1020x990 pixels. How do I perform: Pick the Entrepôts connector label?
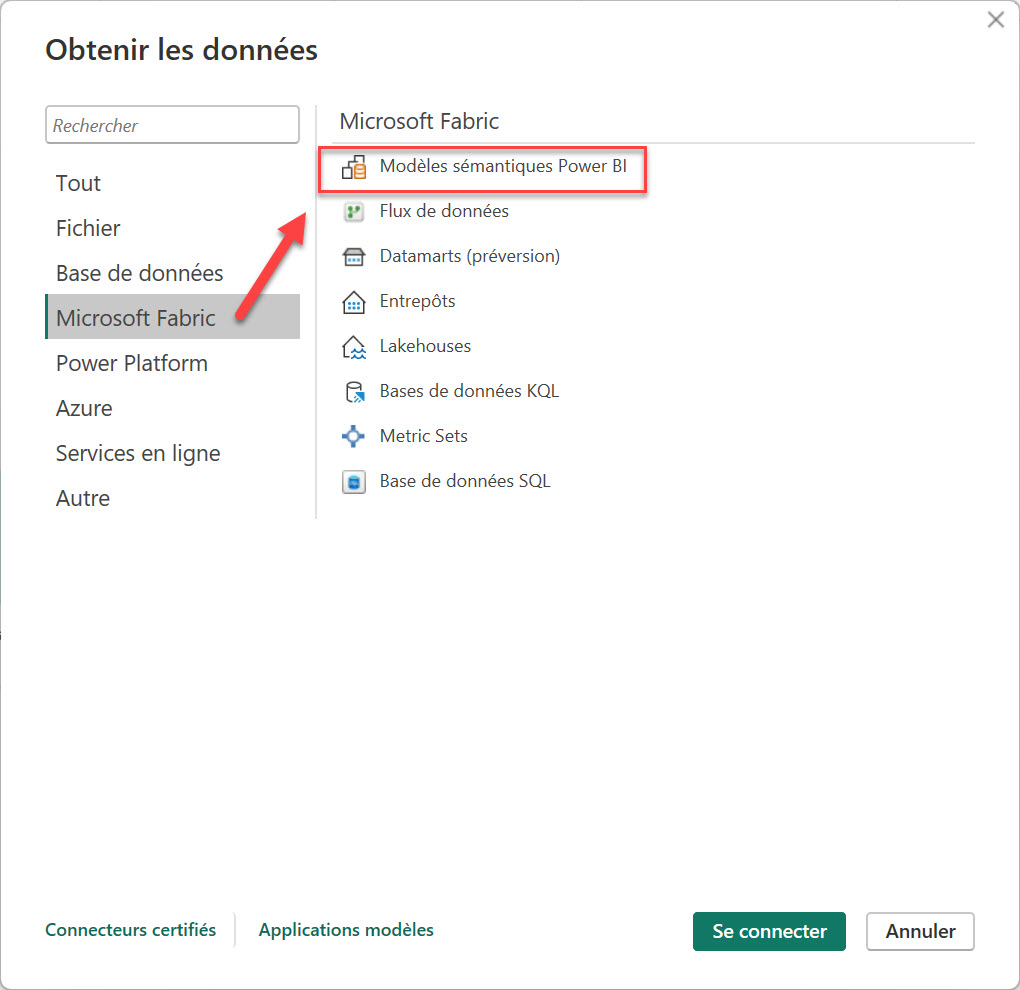point(418,301)
